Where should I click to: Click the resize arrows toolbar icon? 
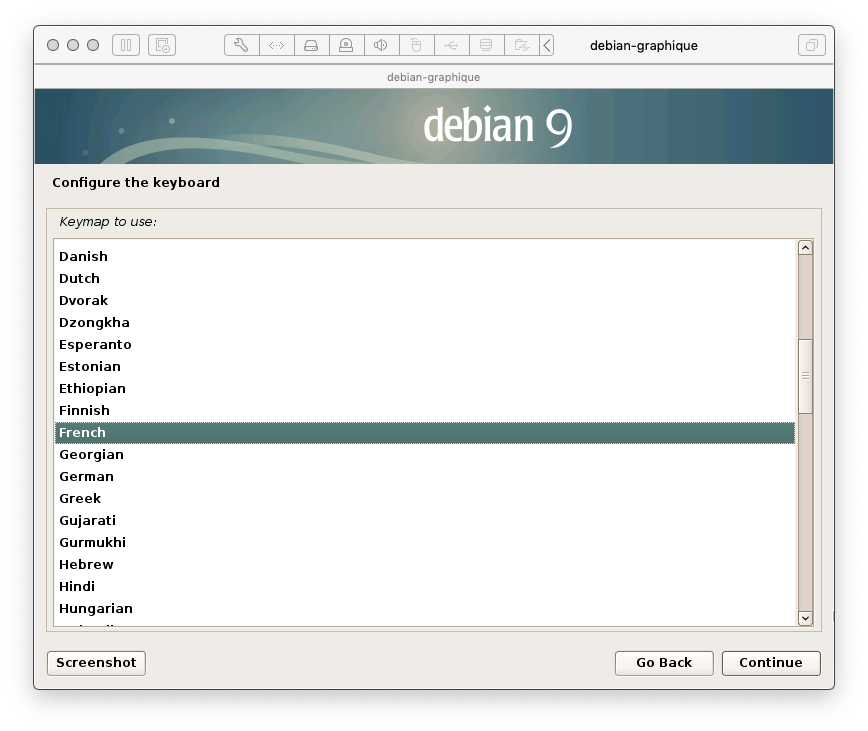(277, 45)
